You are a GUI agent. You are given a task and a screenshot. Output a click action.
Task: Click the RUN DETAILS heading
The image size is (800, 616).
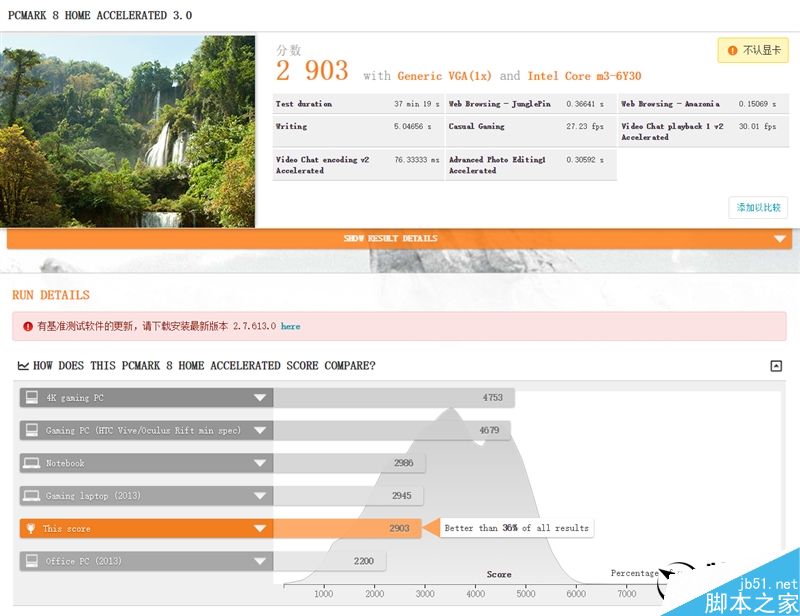pos(51,295)
